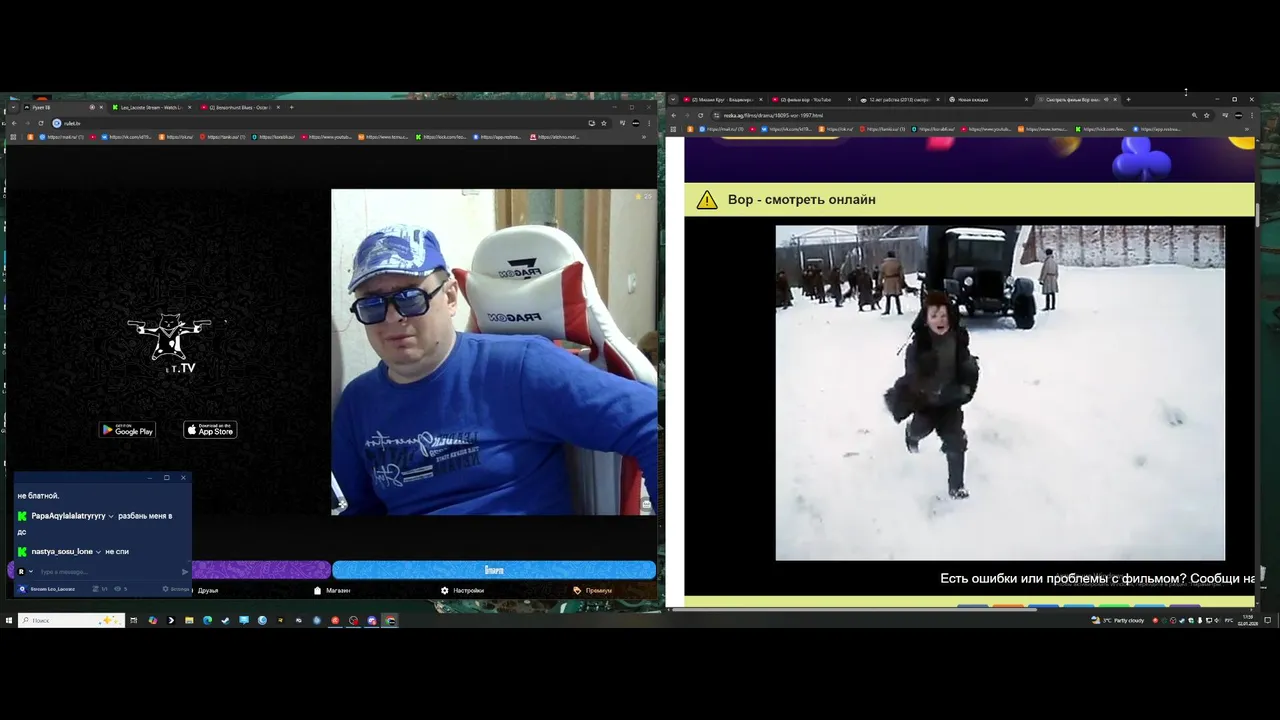Reload the page in the left browser
Image resolution: width=1280 pixels, height=720 pixels.
tap(41, 123)
